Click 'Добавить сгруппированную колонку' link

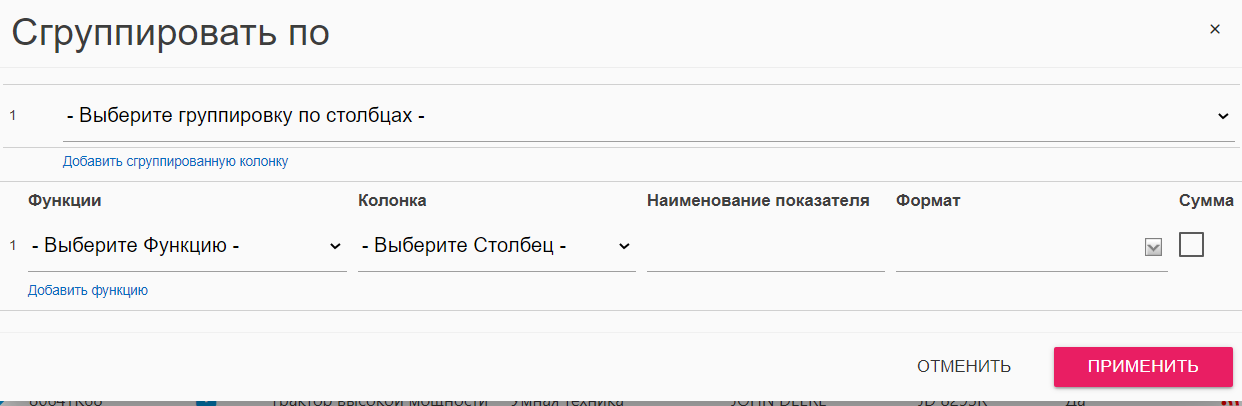[x=175, y=161]
